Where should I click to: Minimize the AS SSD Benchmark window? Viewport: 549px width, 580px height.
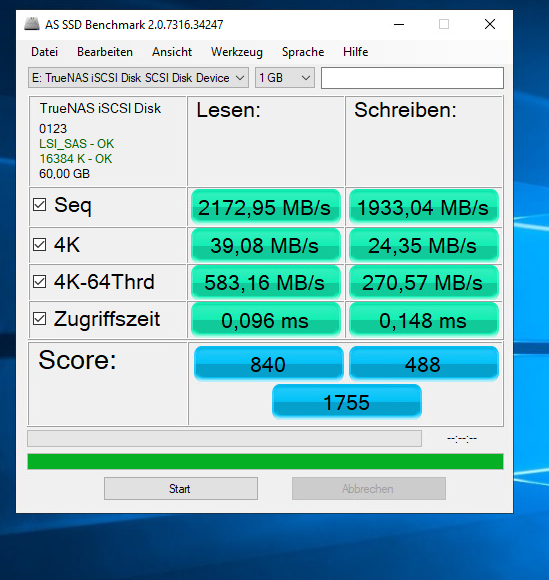click(x=399, y=24)
